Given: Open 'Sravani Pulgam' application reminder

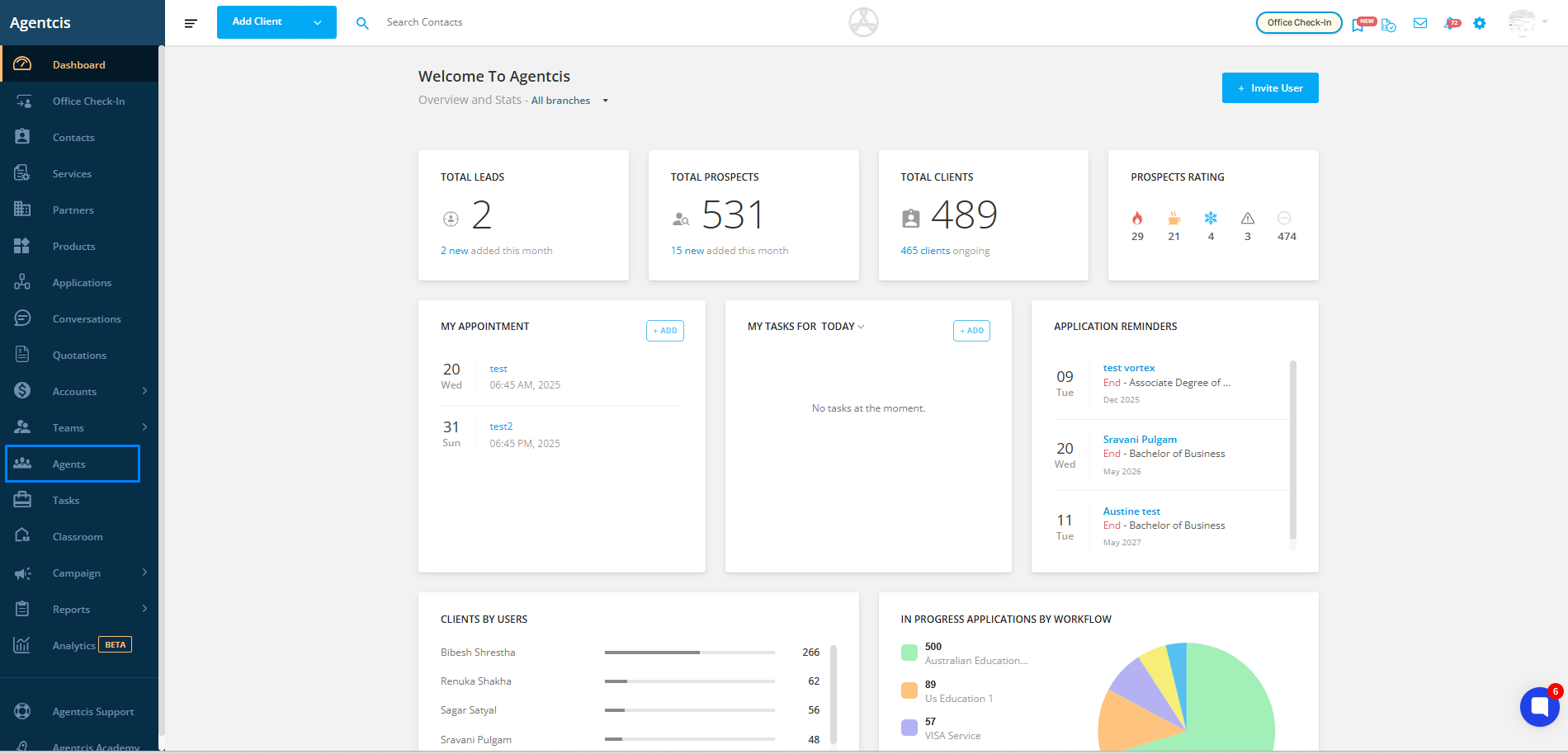Looking at the screenshot, I should (x=1140, y=440).
